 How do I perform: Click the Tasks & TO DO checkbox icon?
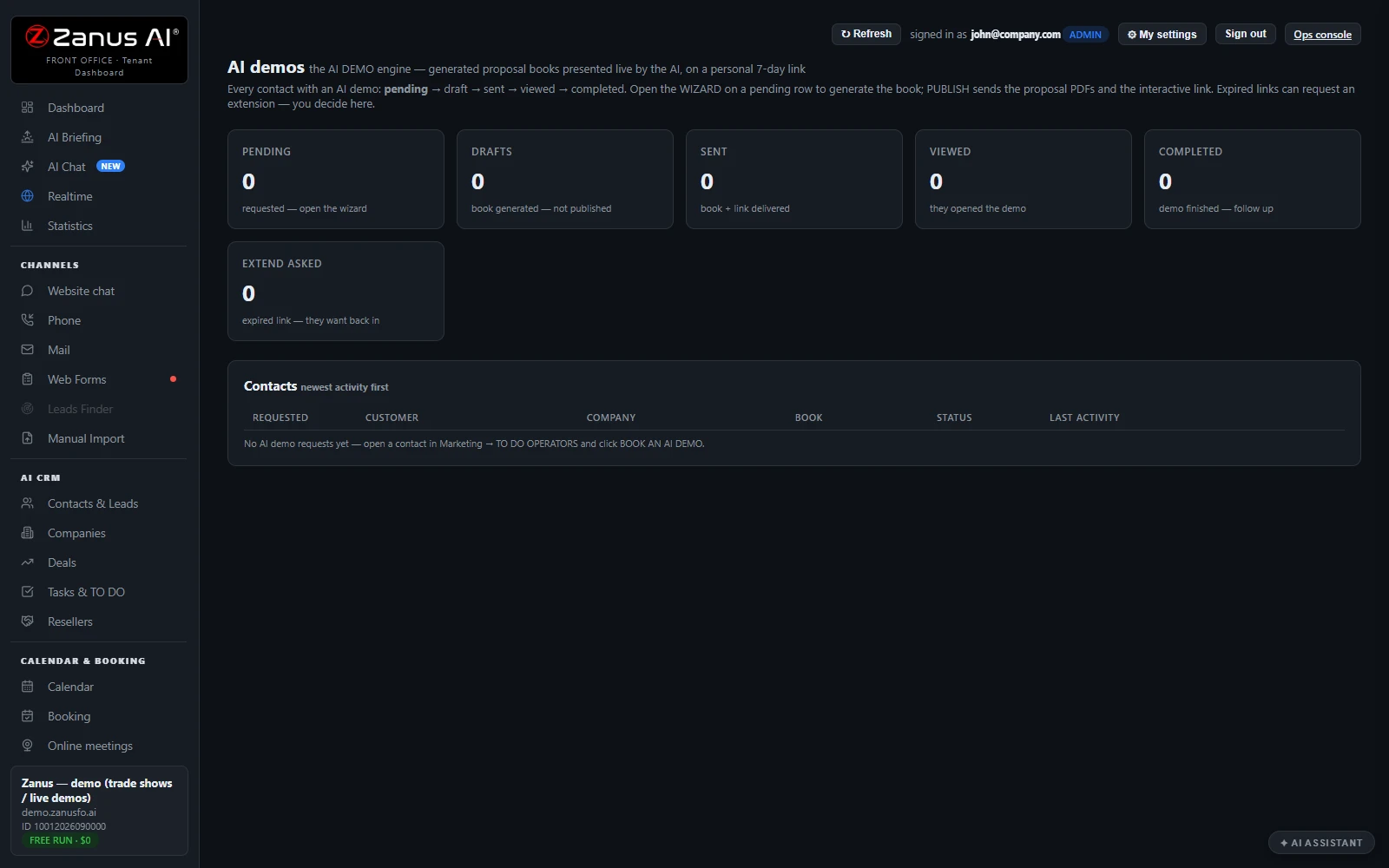[27, 592]
